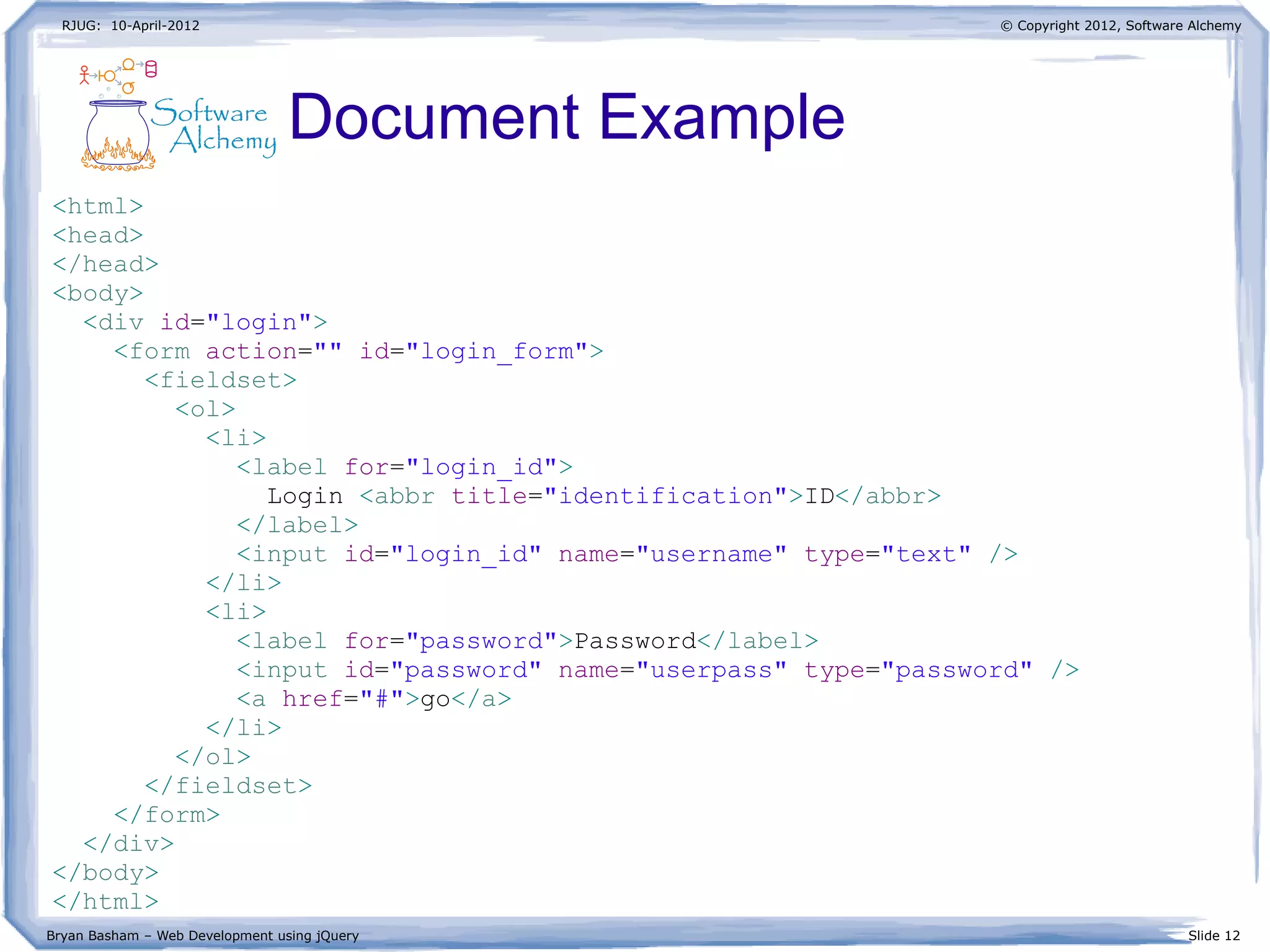Click the a href go link code

374,699
